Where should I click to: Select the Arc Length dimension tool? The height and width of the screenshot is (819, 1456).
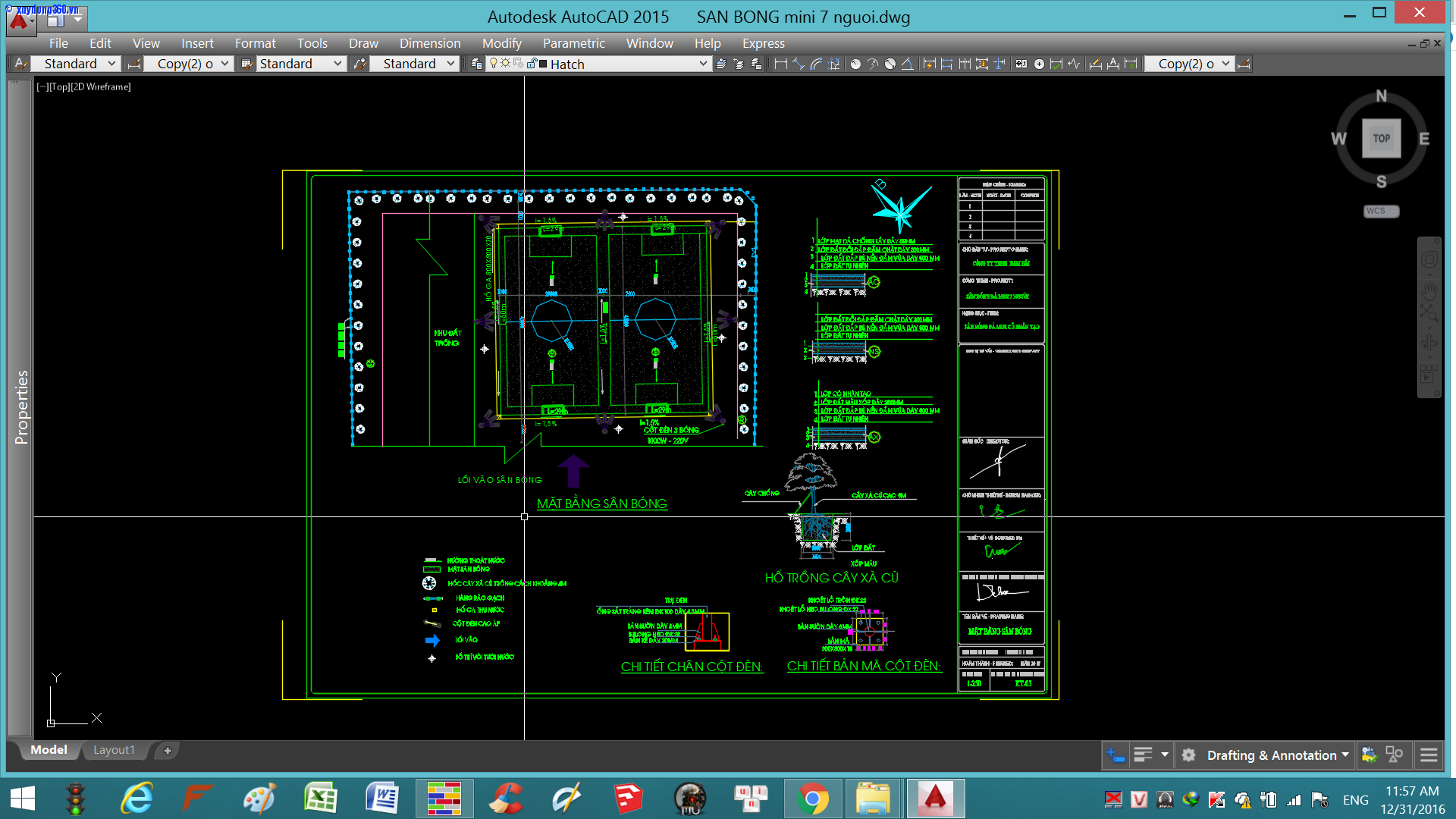[816, 64]
